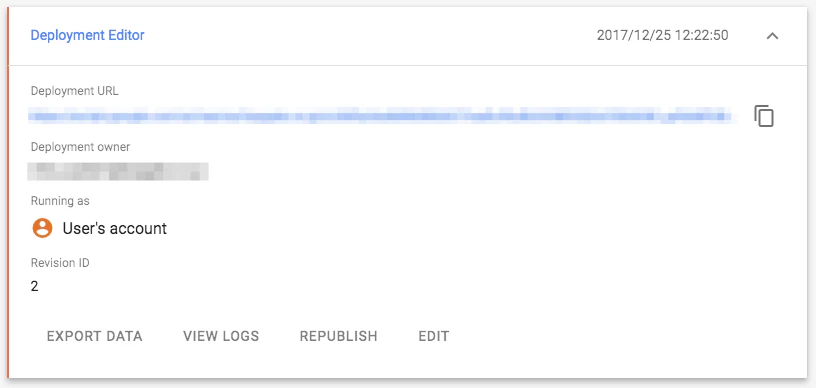
Task: Copy the deployment URL with the copy icon
Action: point(764,116)
